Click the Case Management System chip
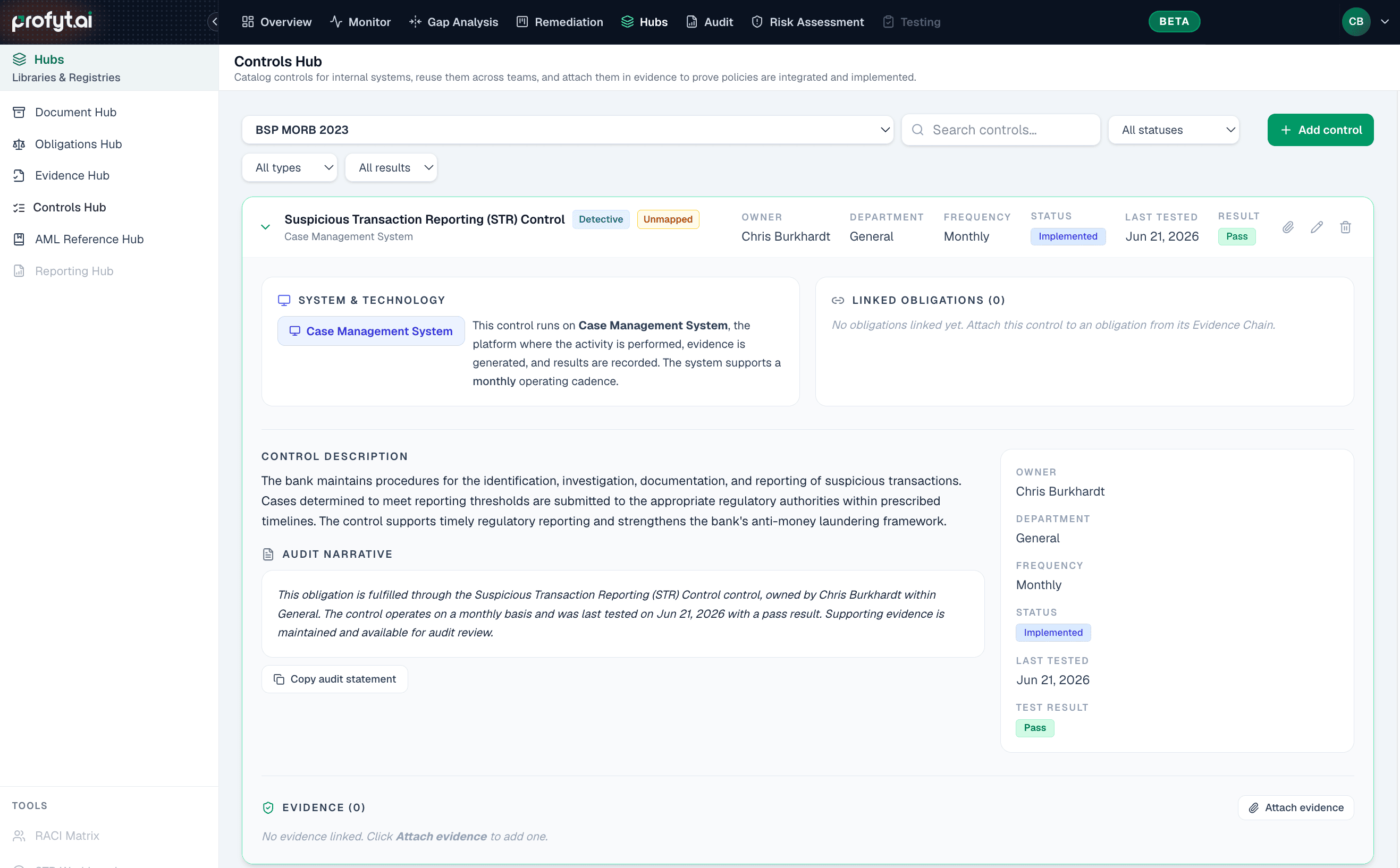The image size is (1400, 868). 371,330
